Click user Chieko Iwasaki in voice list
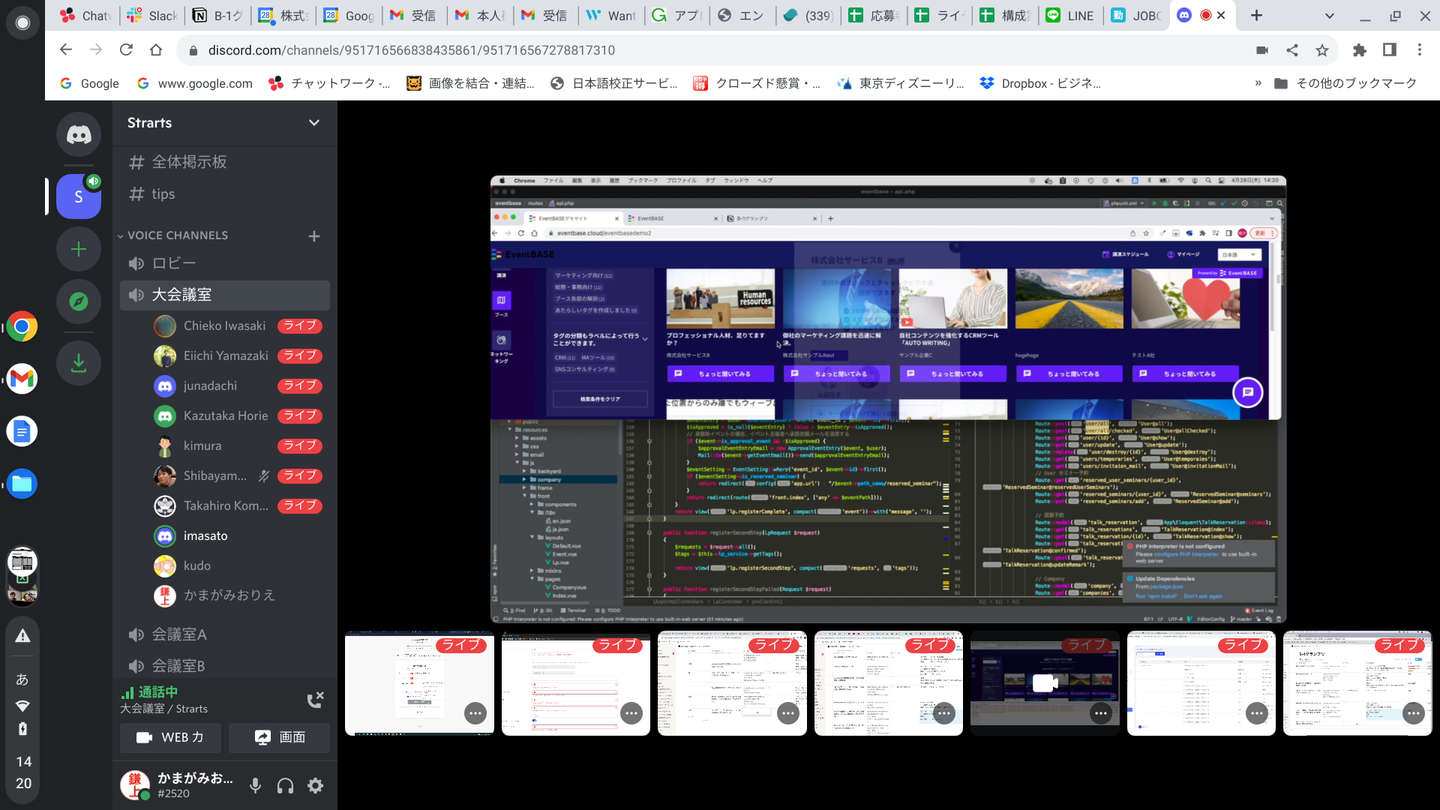 [224, 326]
